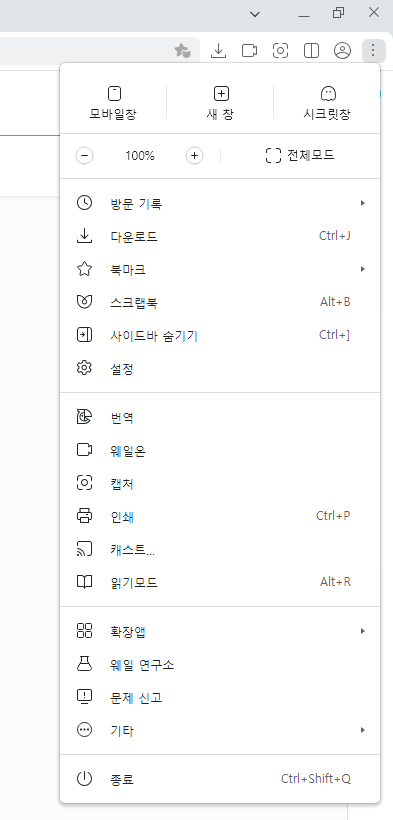
Task: Toggle the split view sidebar icon
Action: (x=311, y=51)
